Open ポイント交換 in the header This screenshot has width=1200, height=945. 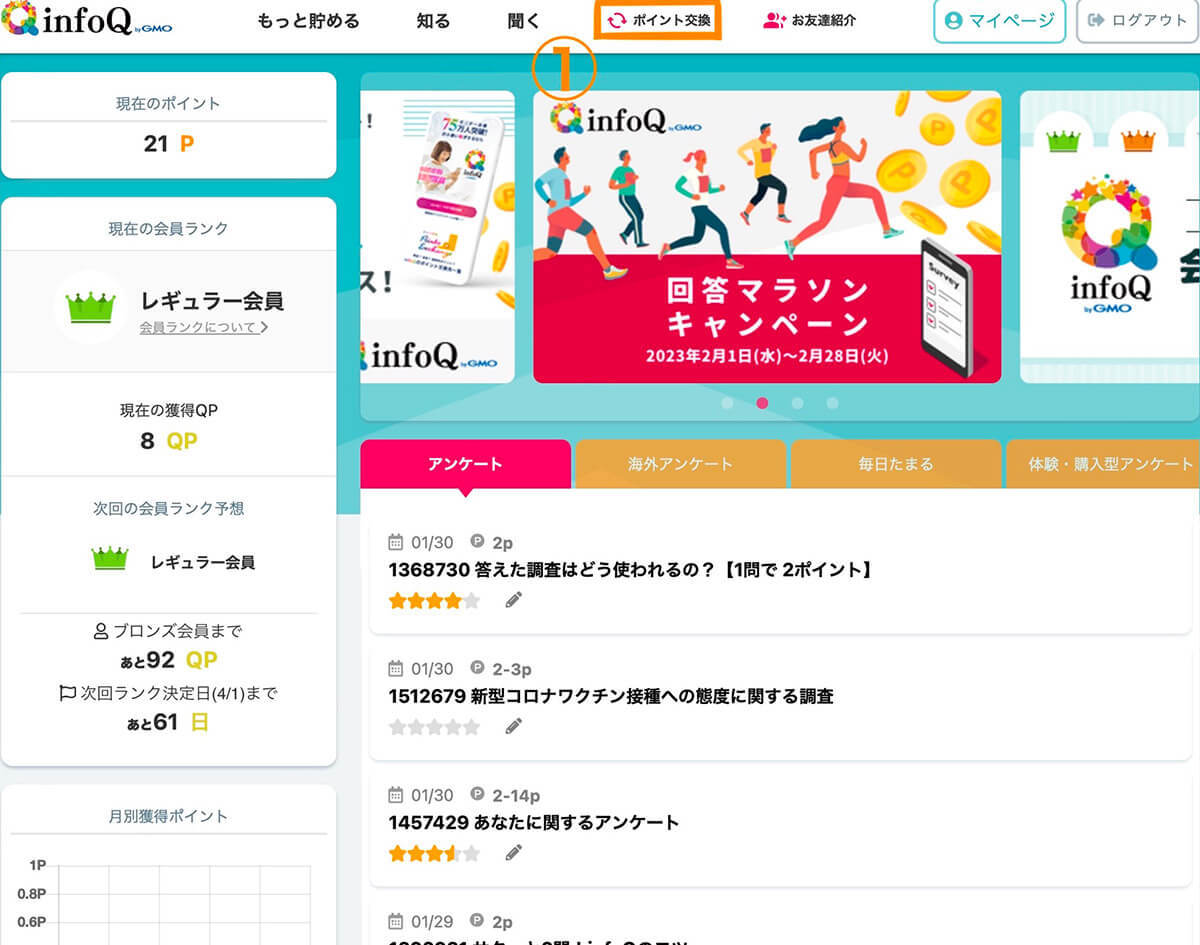658,20
